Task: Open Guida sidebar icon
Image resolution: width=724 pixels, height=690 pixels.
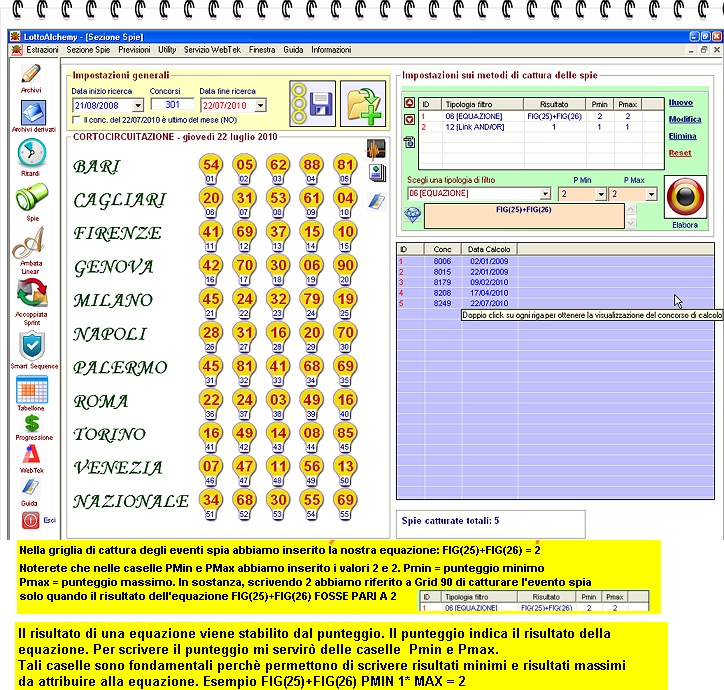Action: click(x=30, y=486)
